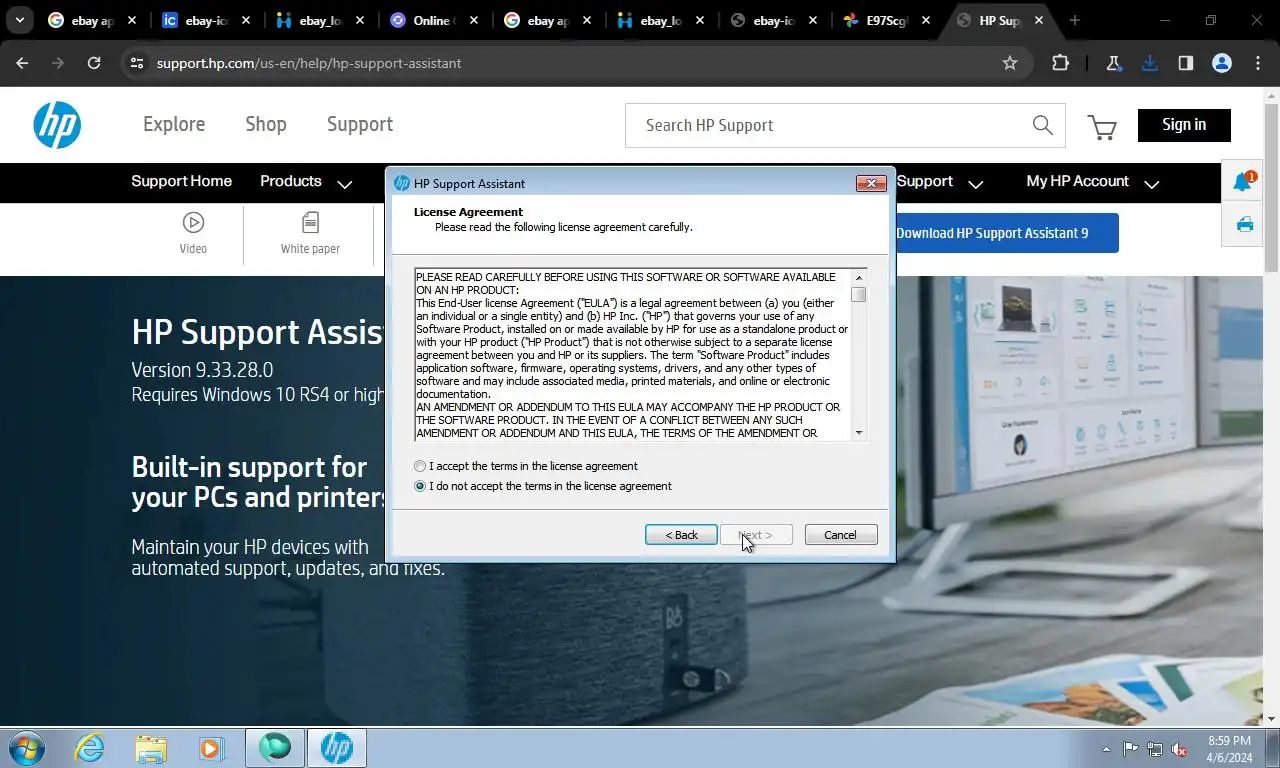Open Chrome profile avatar icon
The height and width of the screenshot is (768, 1280).
tap(1221, 63)
